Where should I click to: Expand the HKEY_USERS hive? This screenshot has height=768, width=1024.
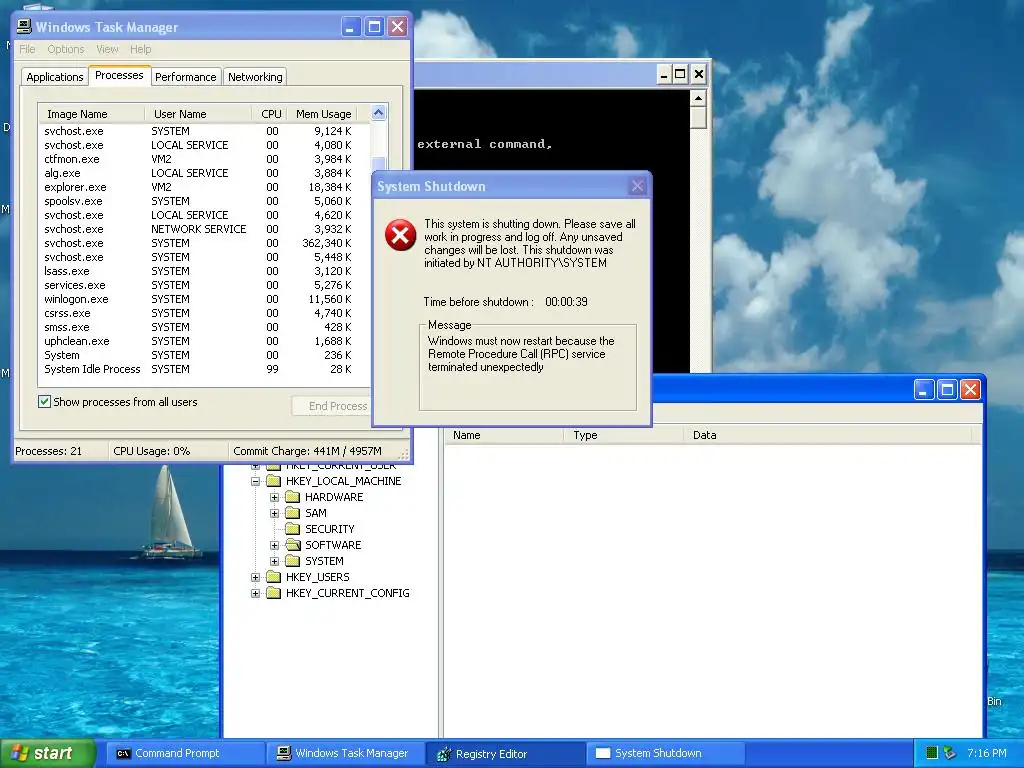(x=255, y=577)
